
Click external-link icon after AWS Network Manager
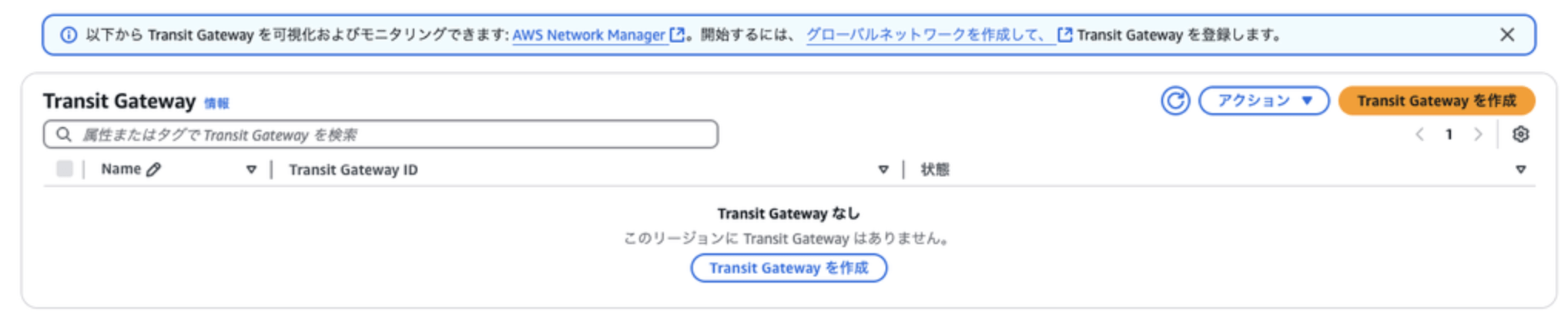click(x=678, y=35)
